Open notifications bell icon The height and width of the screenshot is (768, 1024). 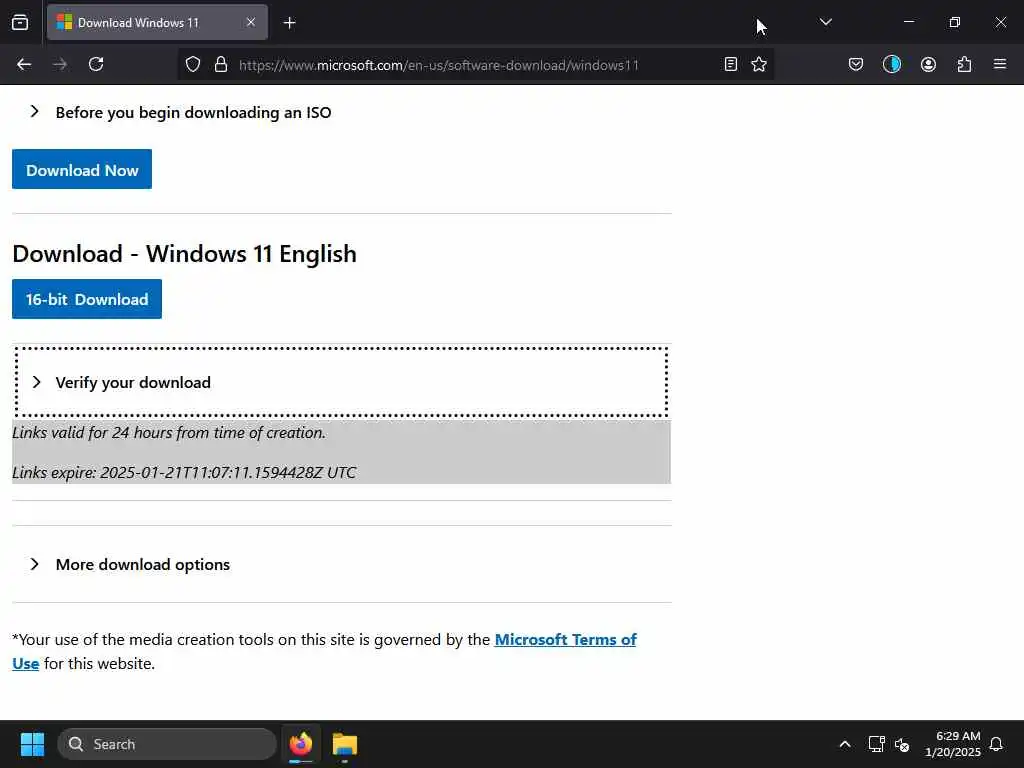996,744
